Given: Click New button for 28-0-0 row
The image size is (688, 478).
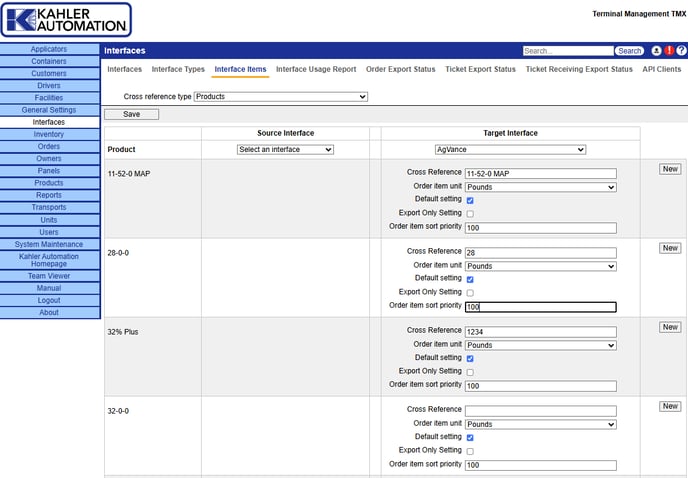Looking at the screenshot, I should (670, 248).
